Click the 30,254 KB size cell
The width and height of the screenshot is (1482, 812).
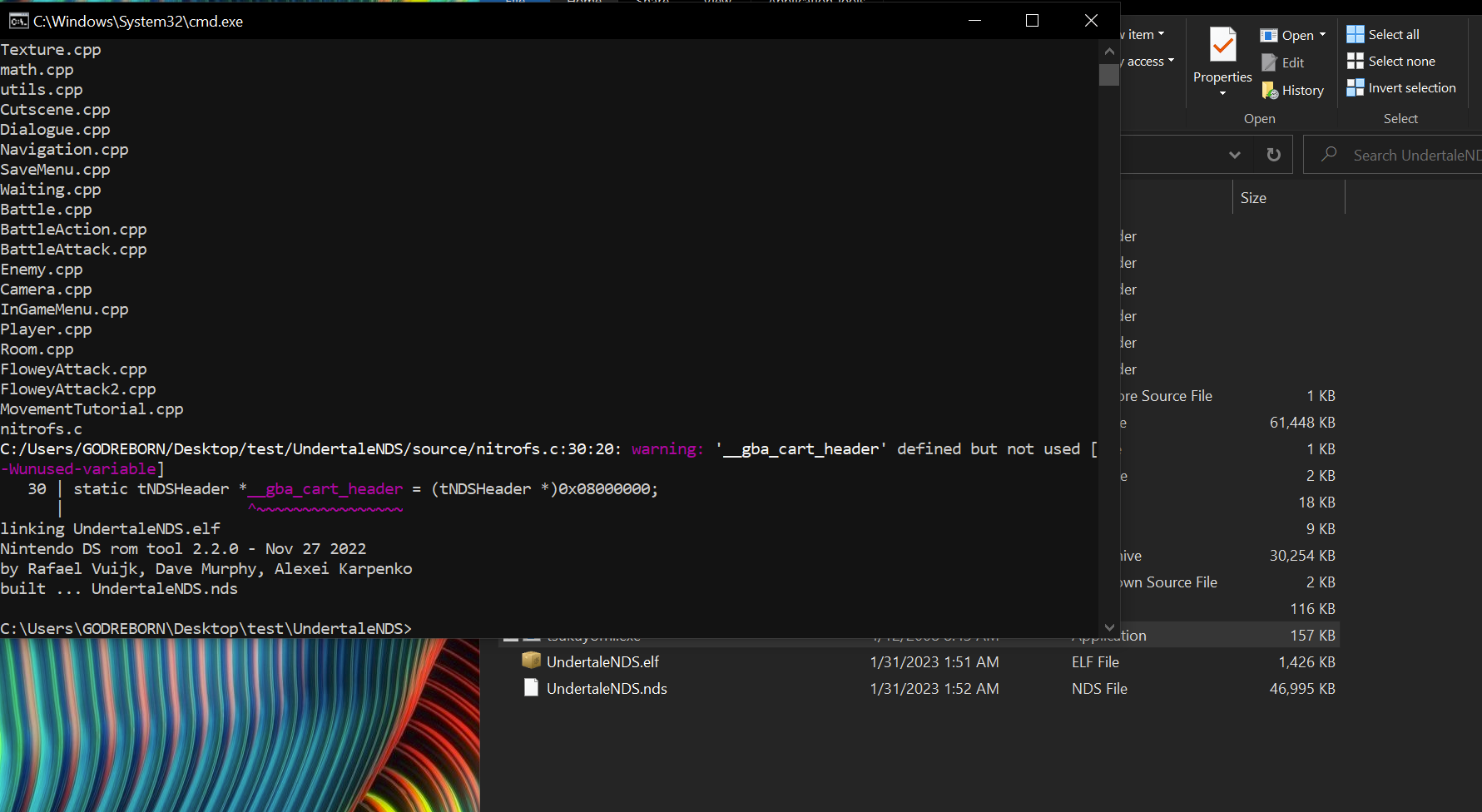coord(1302,556)
